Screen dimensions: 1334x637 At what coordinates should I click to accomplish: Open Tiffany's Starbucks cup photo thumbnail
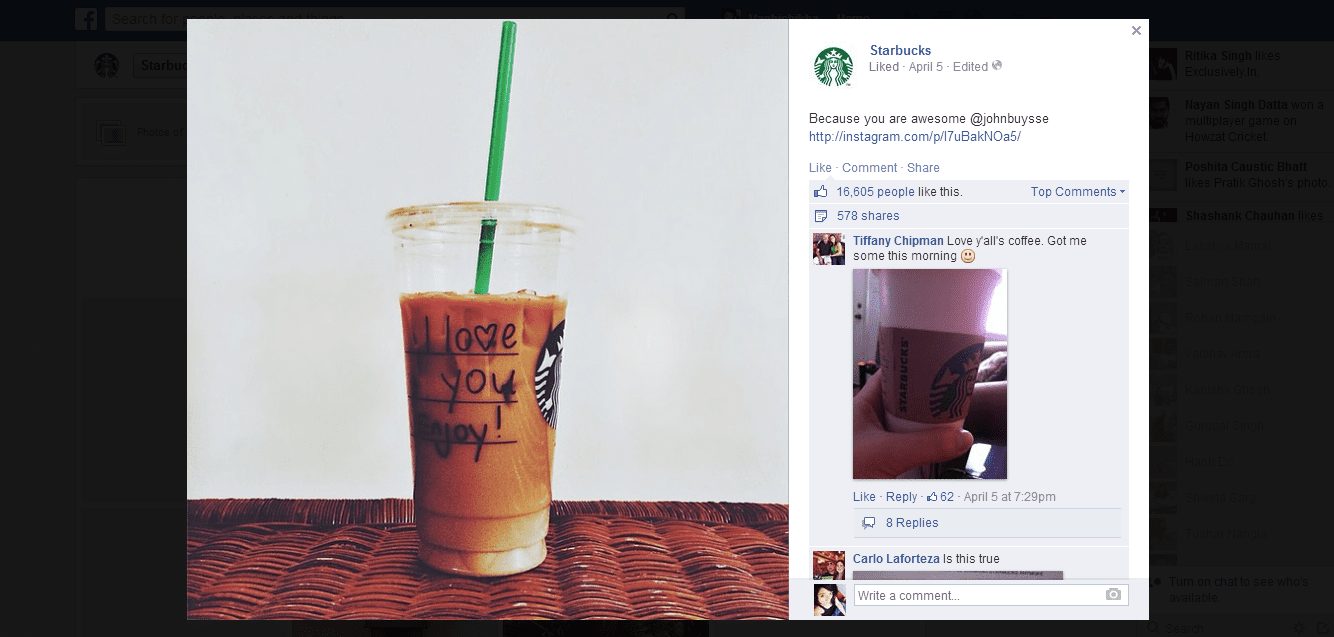[930, 374]
